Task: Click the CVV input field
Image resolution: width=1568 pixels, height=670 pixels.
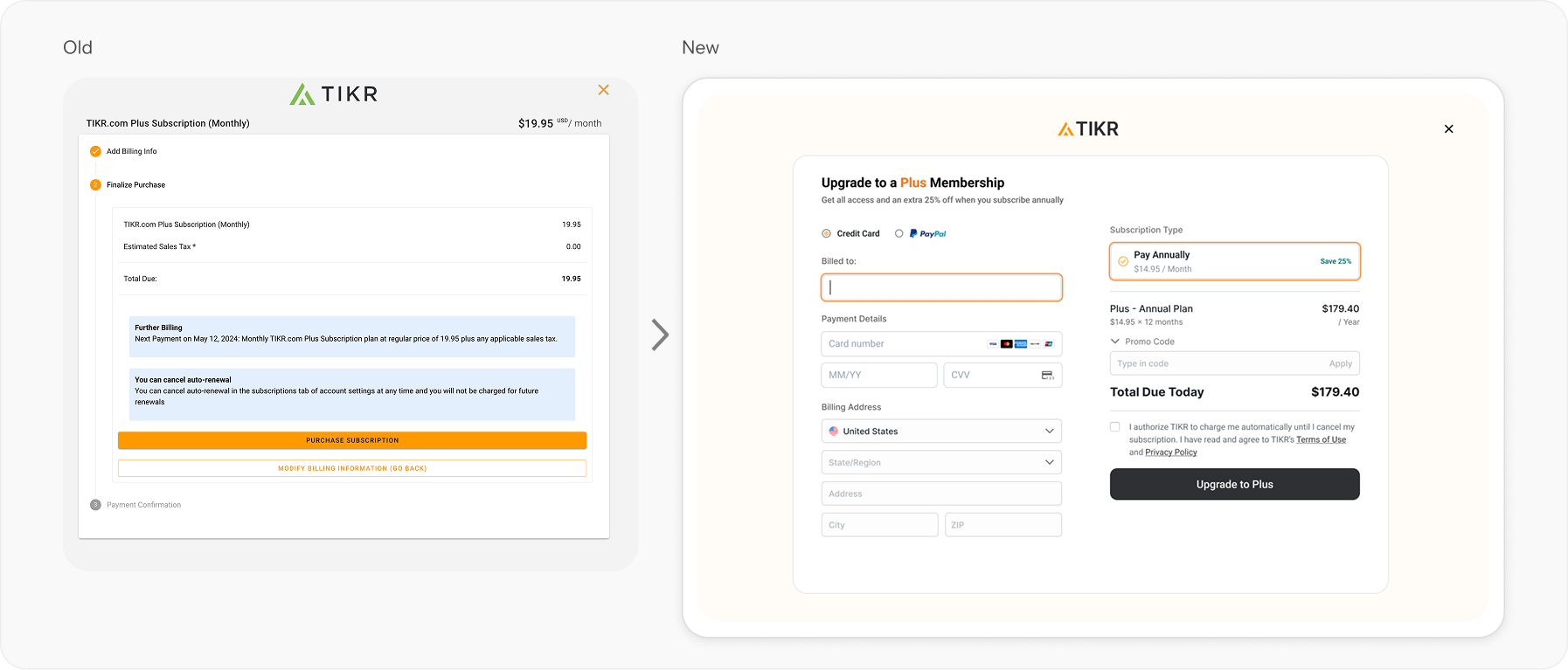Action: coord(1003,376)
